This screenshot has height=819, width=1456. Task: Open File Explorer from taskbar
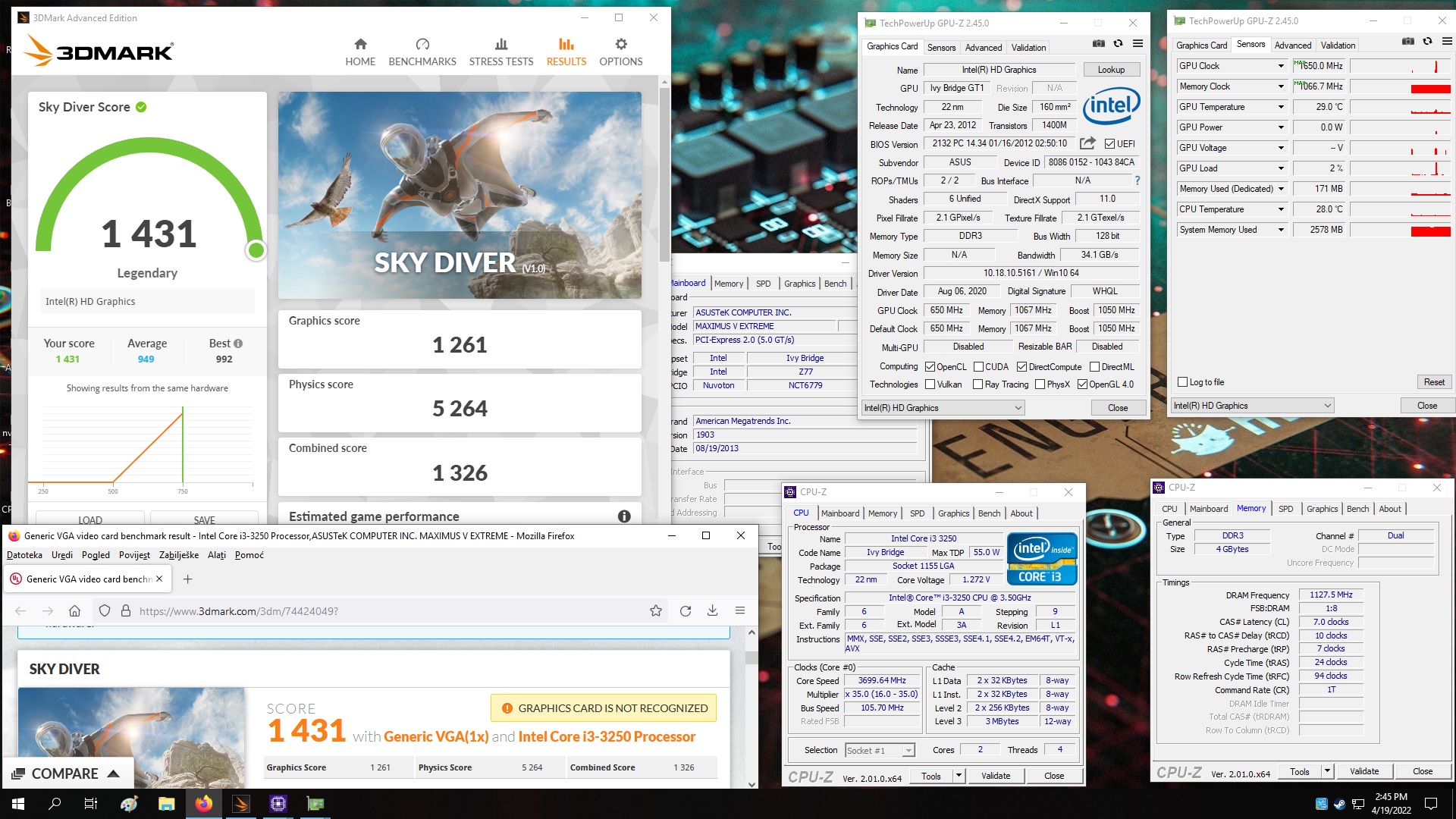[167, 804]
